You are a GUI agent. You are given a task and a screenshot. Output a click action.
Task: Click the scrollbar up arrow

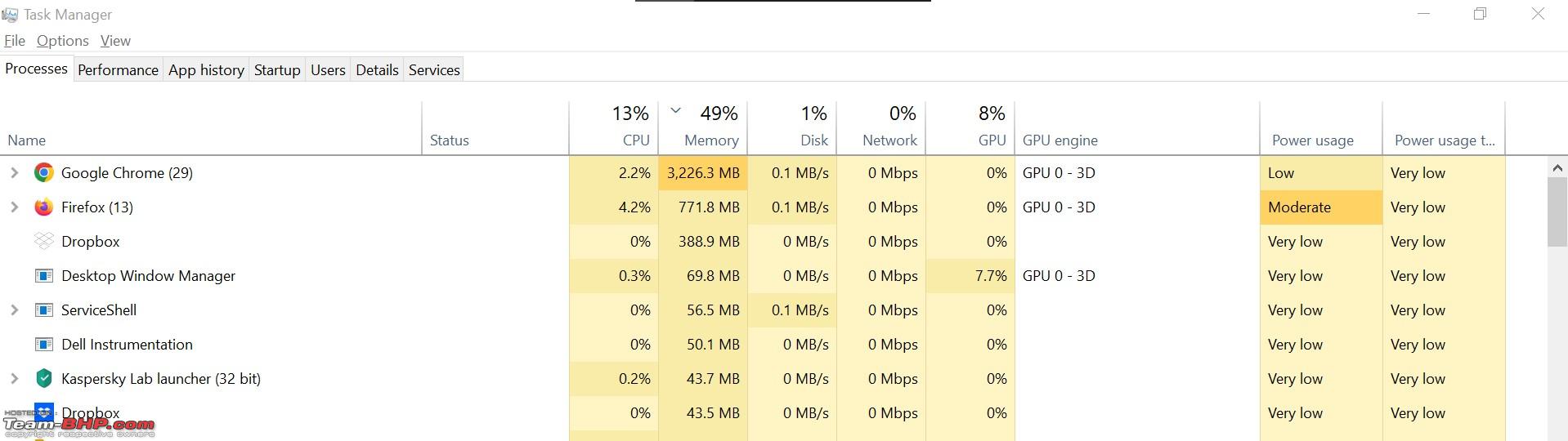coord(1557,167)
